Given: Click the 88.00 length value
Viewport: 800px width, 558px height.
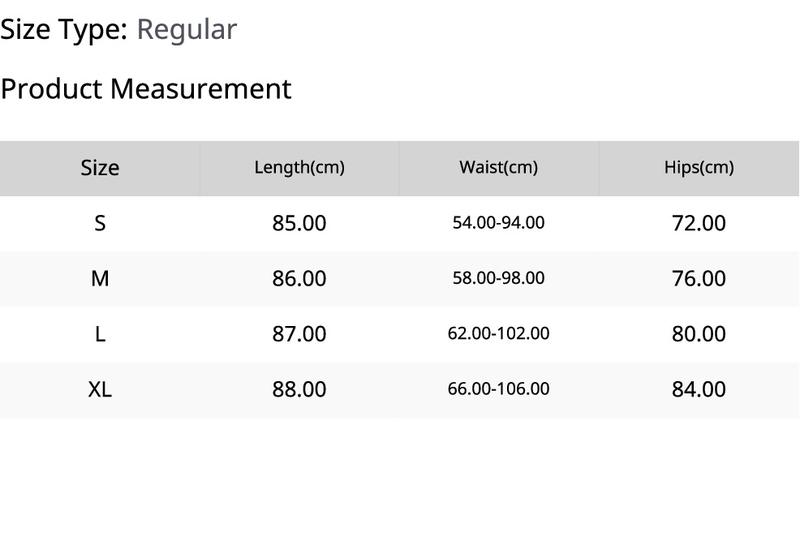Looking at the screenshot, I should (299, 390).
